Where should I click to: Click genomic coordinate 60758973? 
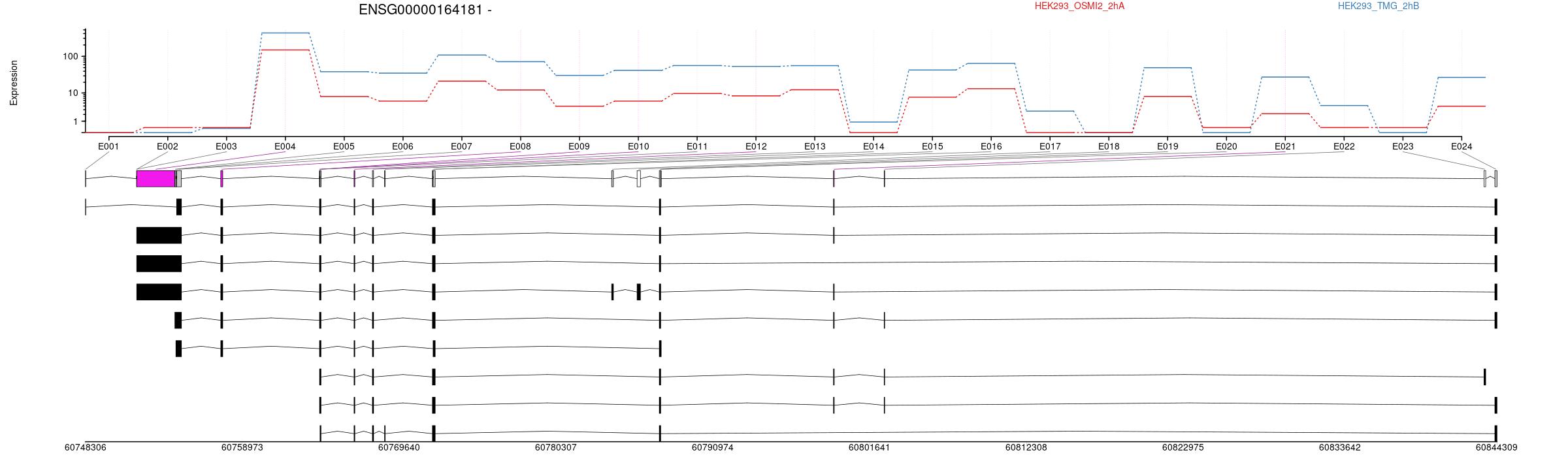242,448
